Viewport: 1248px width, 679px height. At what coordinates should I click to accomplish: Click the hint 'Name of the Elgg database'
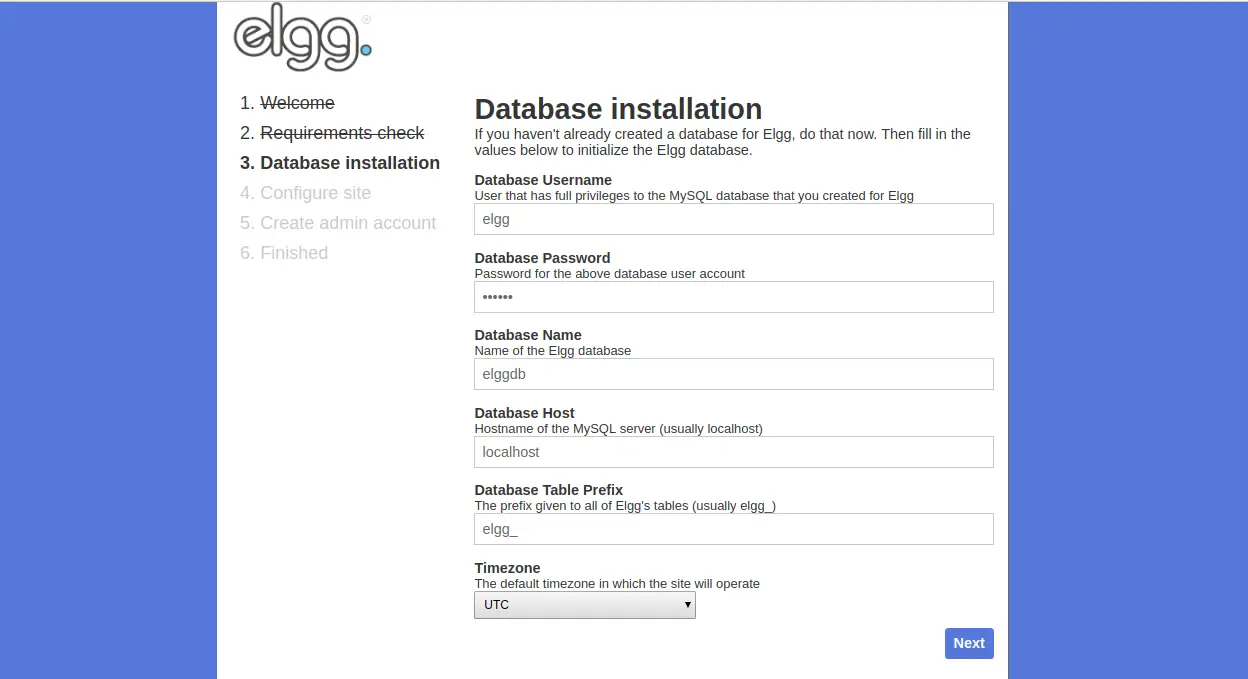(553, 351)
